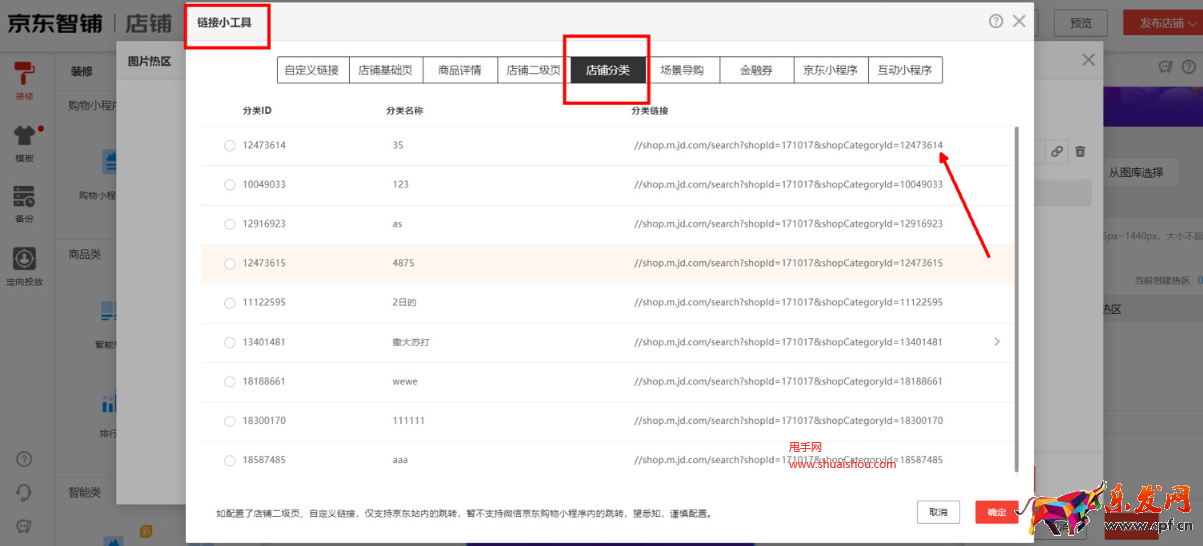Switch to 店铺二级页 tab

pyautogui.click(x=534, y=70)
